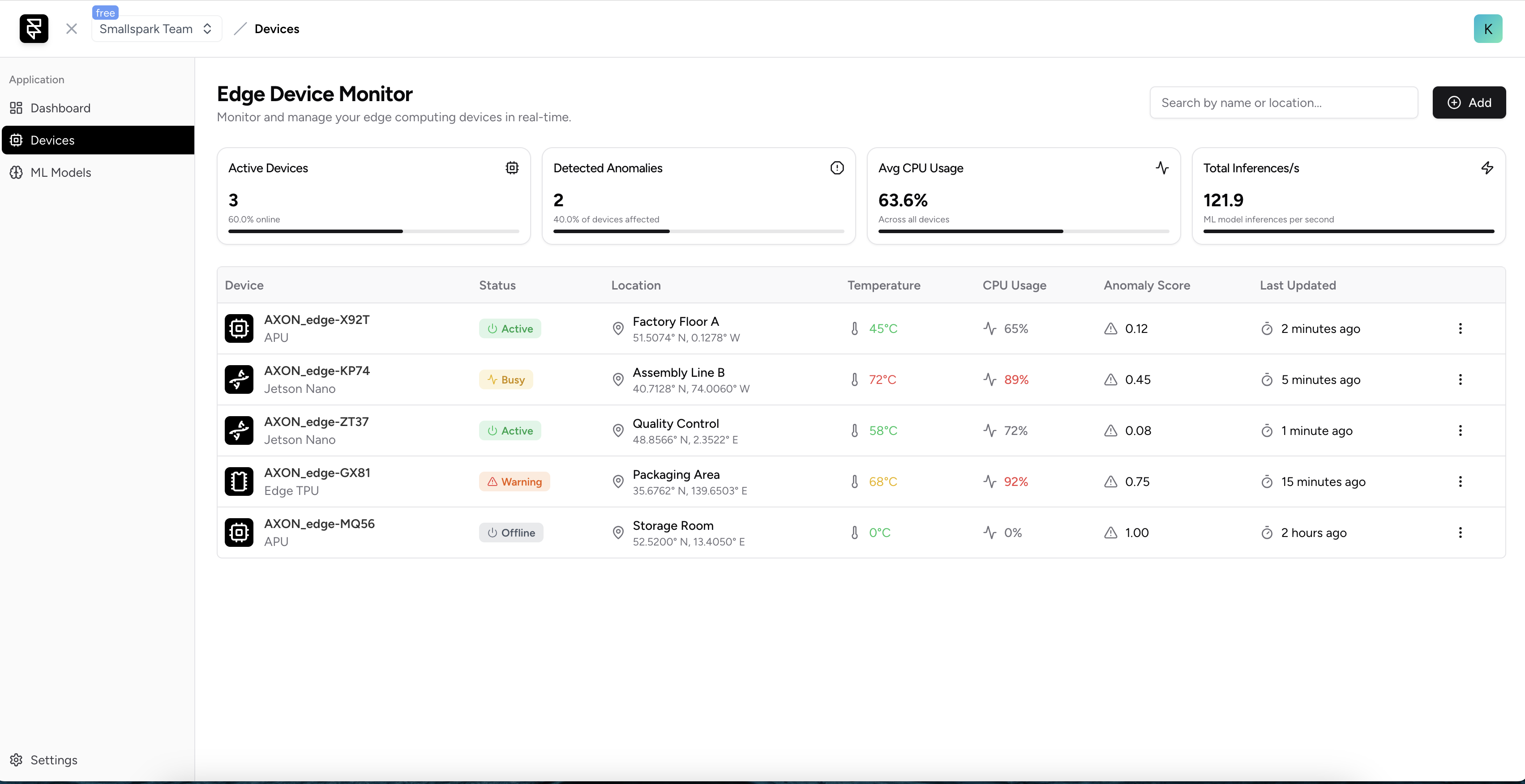Click the Add button to add device
The image size is (1525, 784).
(1469, 102)
